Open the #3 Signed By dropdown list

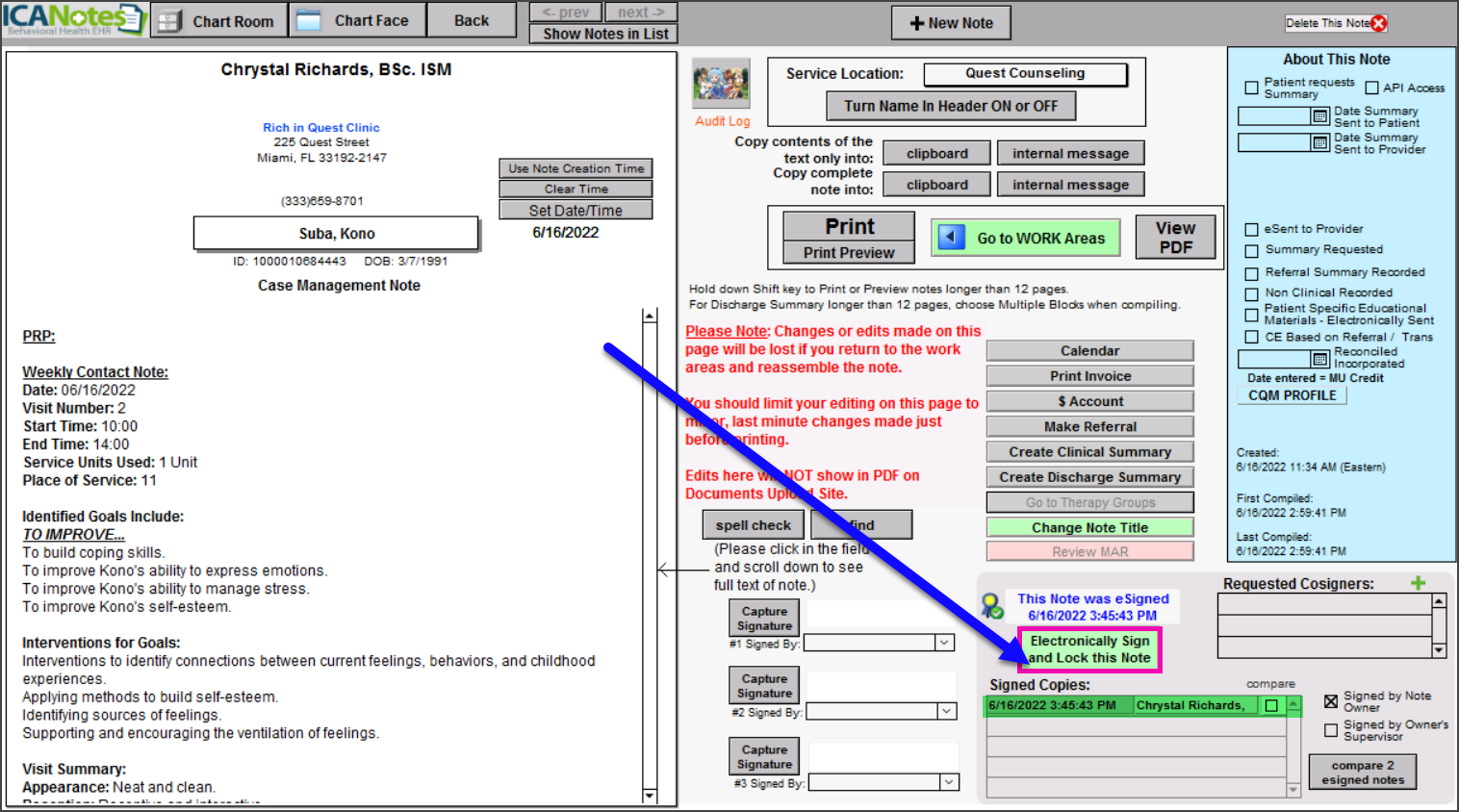pyautogui.click(x=949, y=782)
